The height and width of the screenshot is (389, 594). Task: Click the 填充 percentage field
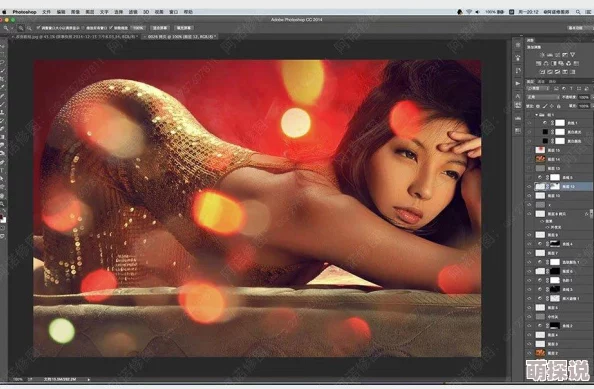tap(584, 106)
